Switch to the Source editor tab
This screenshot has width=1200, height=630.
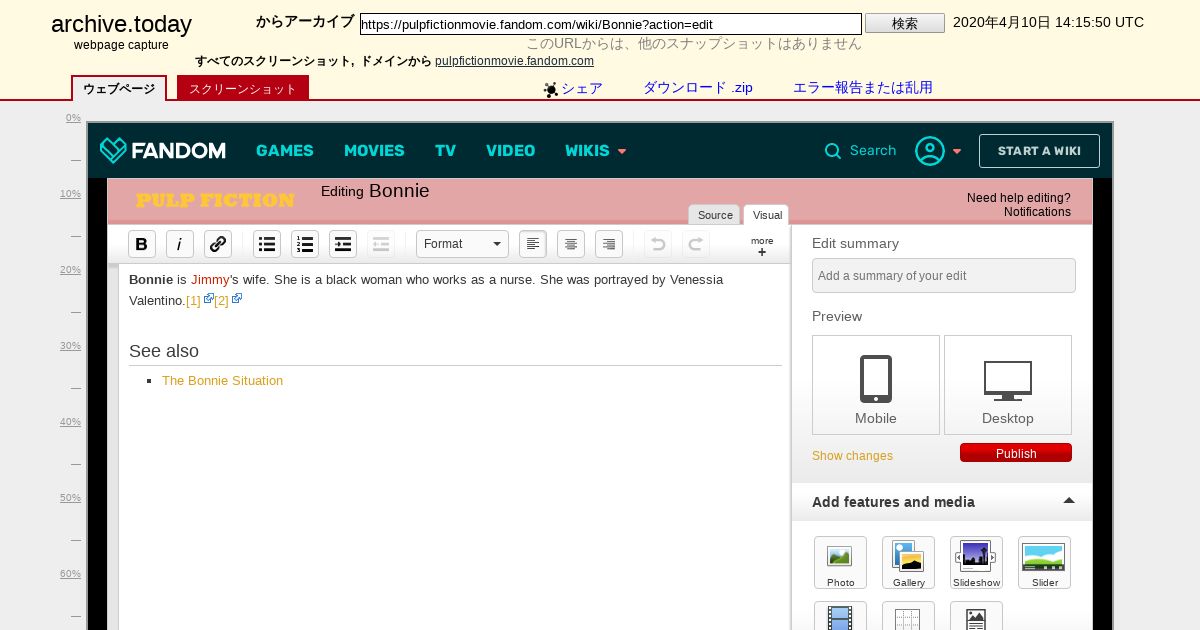point(715,215)
